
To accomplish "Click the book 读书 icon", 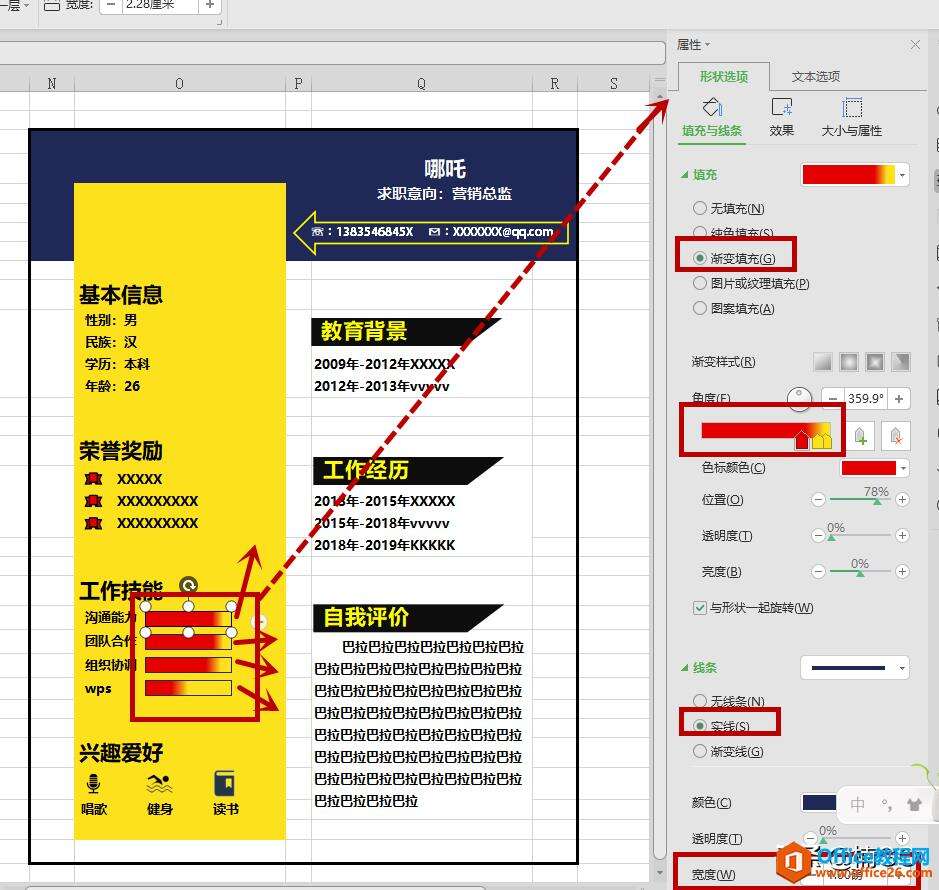I will [225, 783].
